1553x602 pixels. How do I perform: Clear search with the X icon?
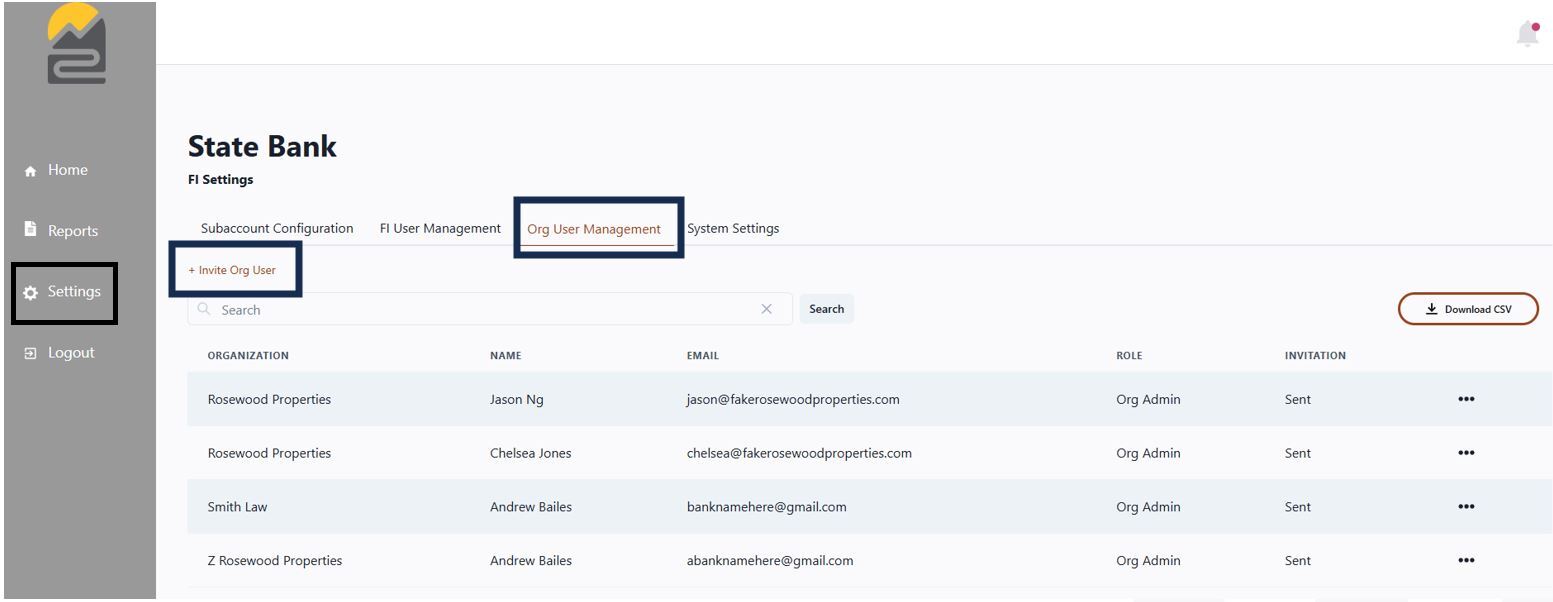pyautogui.click(x=766, y=309)
